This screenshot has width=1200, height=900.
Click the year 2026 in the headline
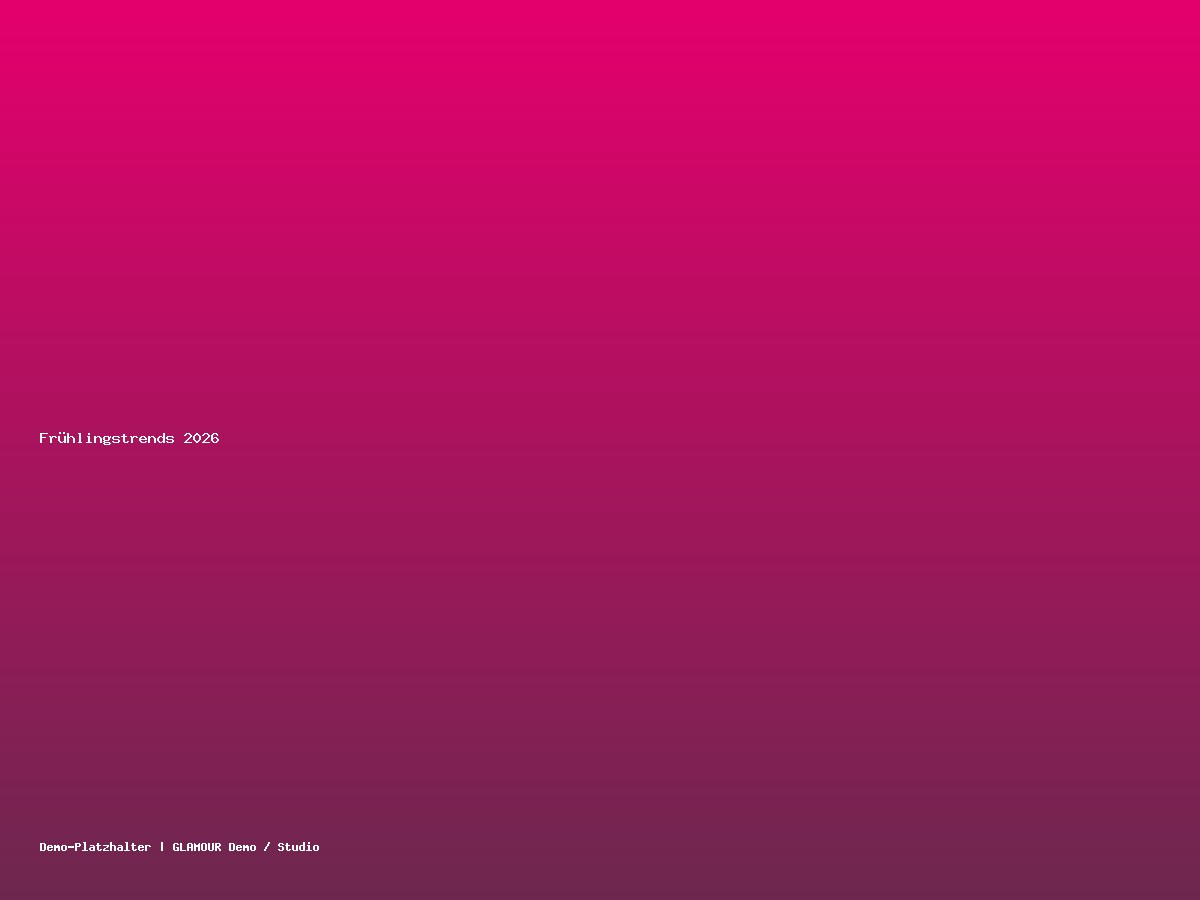(201, 438)
